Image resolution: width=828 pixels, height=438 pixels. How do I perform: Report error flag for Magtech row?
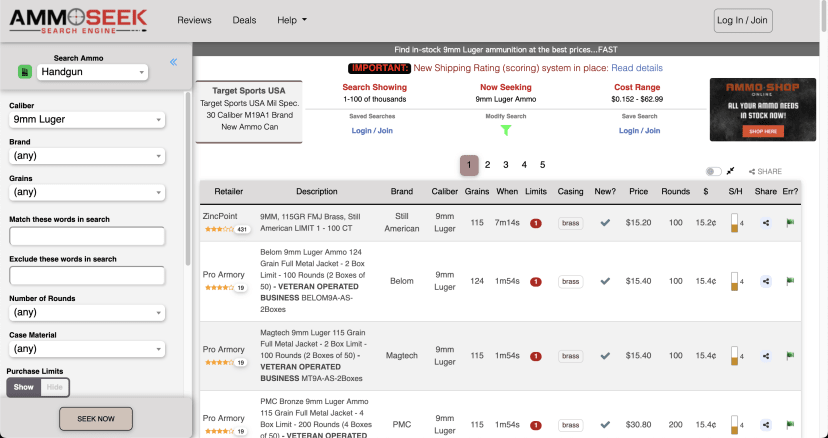790,356
